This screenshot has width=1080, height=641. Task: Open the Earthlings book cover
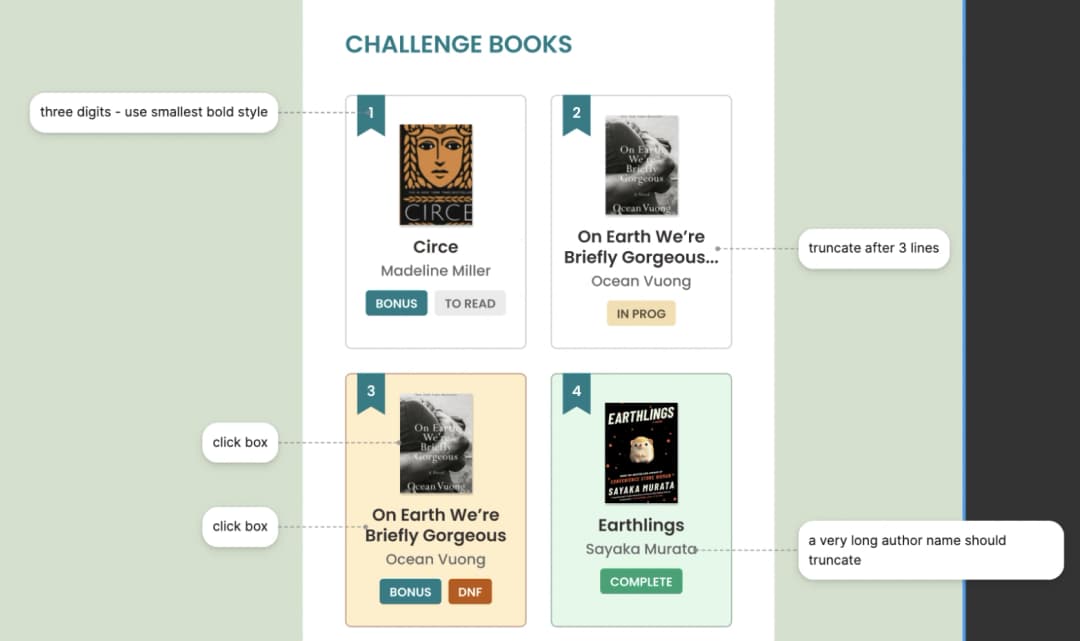[641, 453]
